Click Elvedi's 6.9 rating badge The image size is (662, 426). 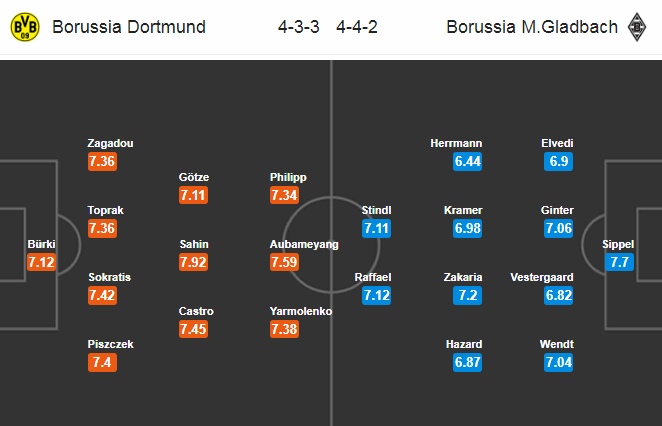click(557, 161)
